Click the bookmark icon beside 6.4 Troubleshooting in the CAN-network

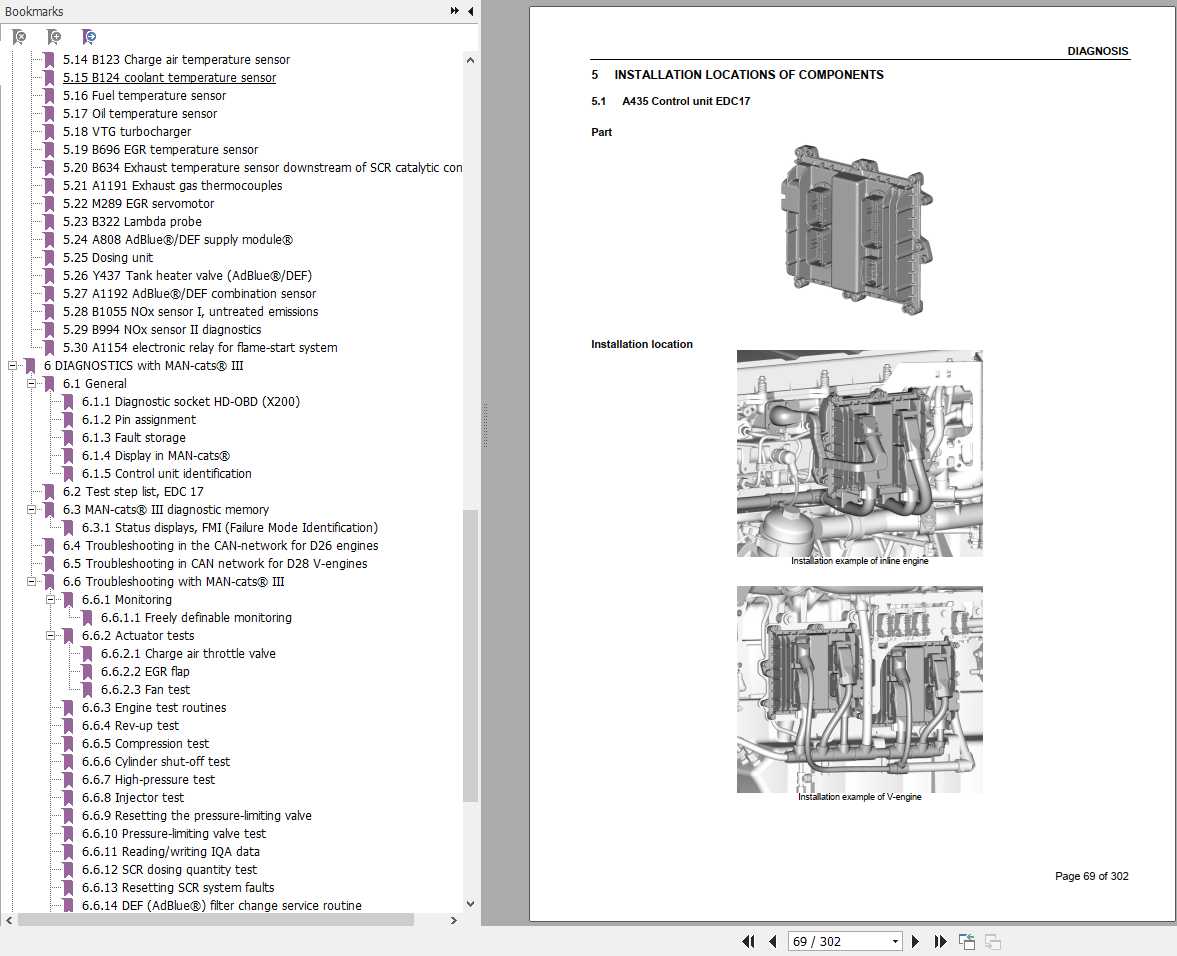point(49,546)
